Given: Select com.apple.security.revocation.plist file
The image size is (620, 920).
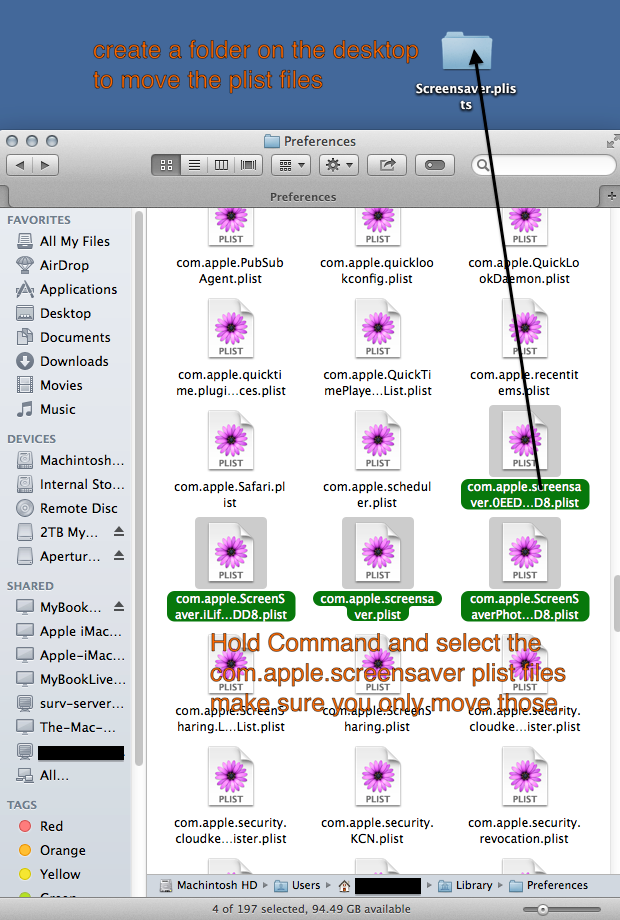Looking at the screenshot, I should [x=524, y=797].
